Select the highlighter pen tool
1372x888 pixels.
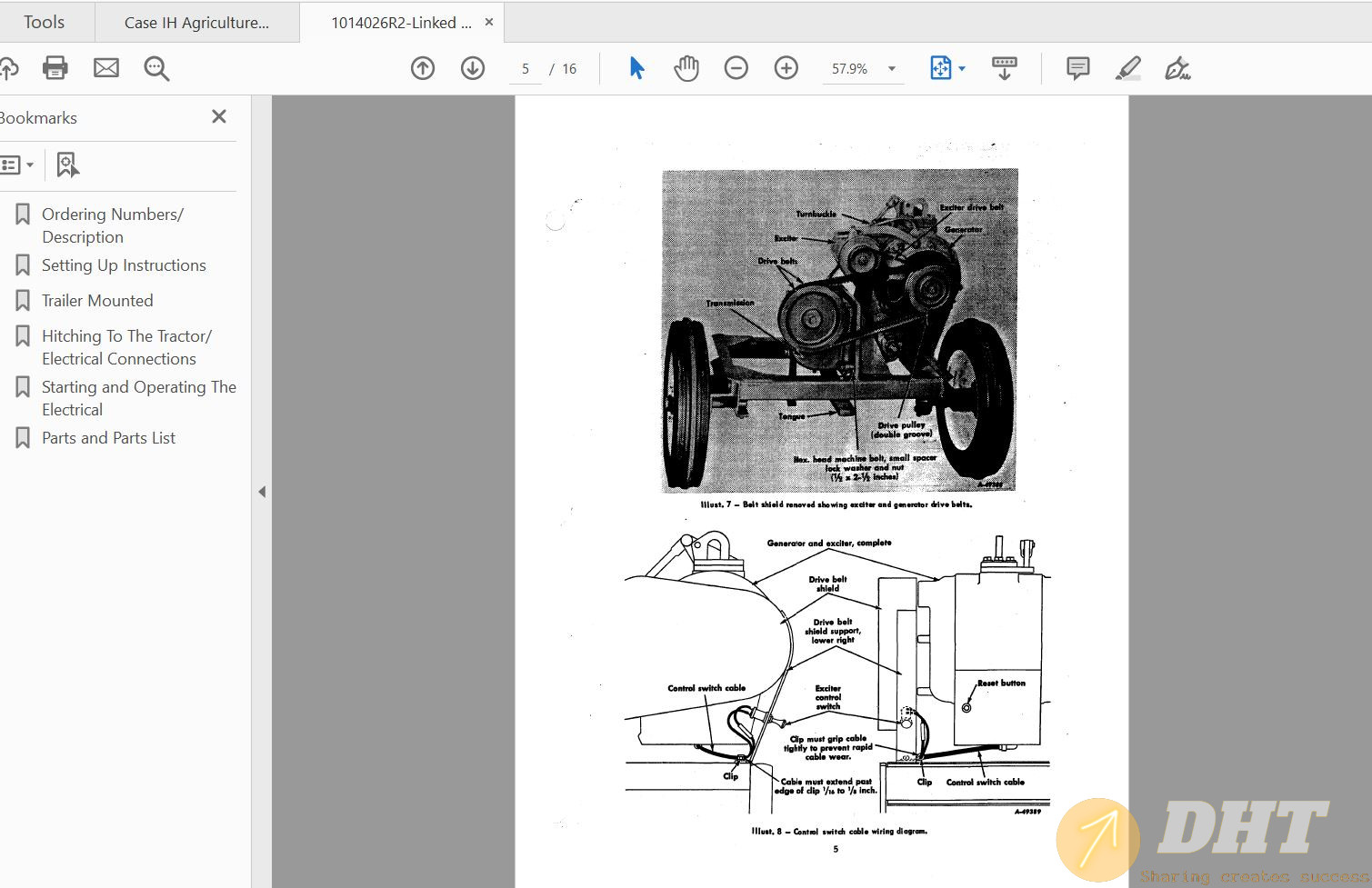1128,68
